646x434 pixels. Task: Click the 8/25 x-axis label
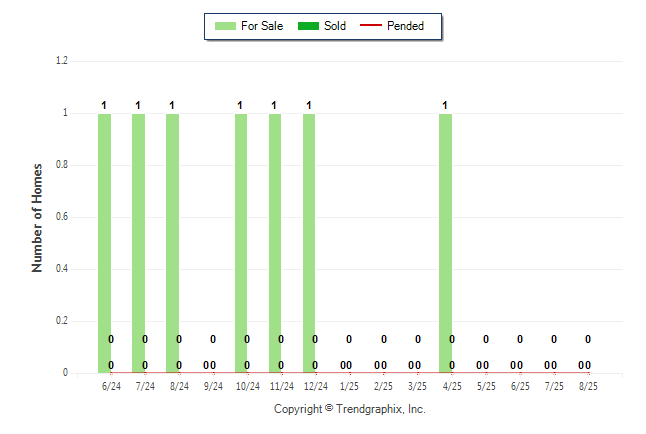click(x=588, y=387)
